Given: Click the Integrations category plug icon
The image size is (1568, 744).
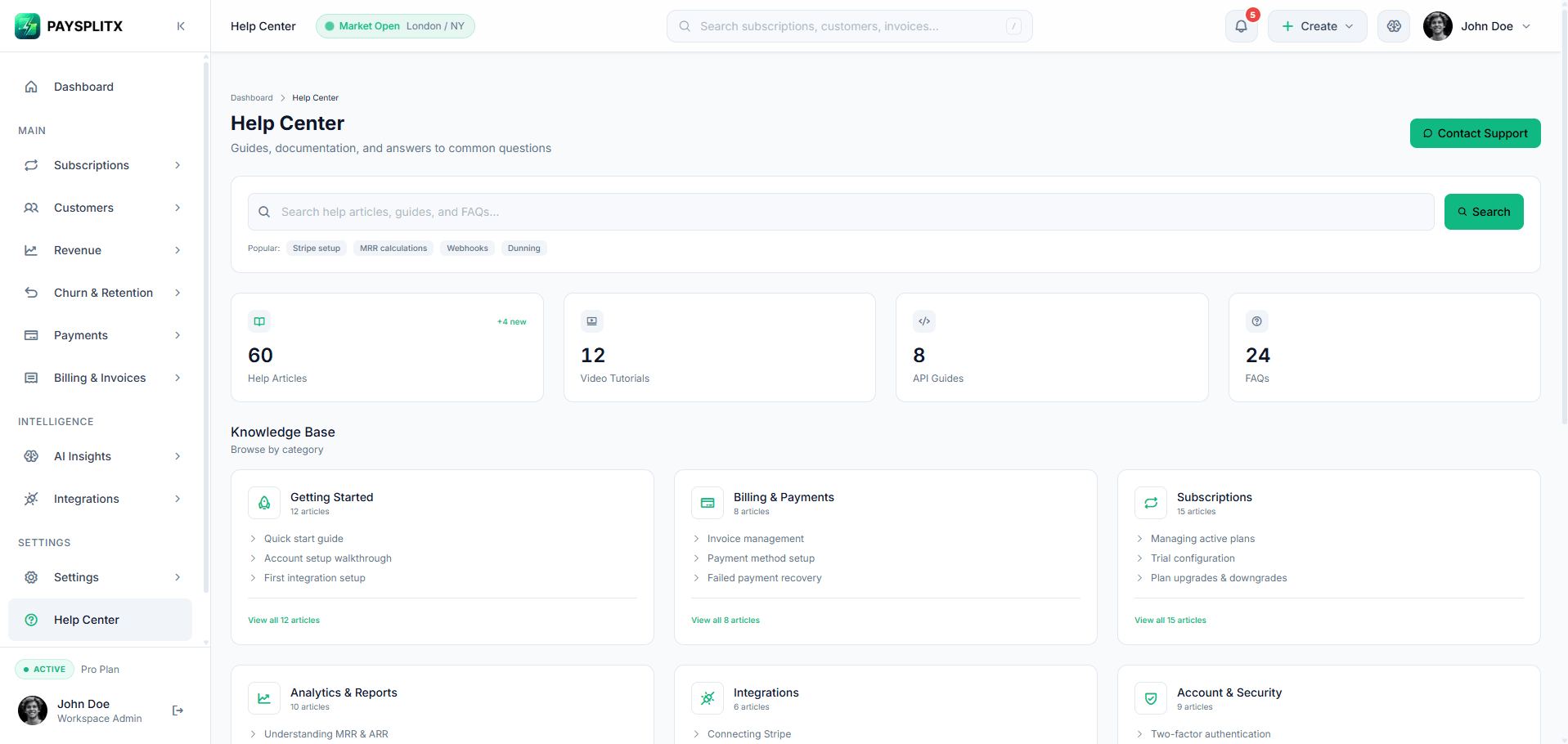Looking at the screenshot, I should click(708, 698).
